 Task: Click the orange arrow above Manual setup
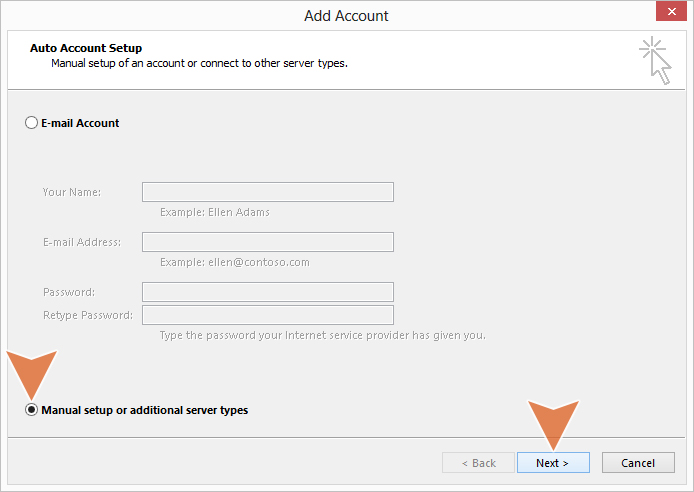point(31,375)
